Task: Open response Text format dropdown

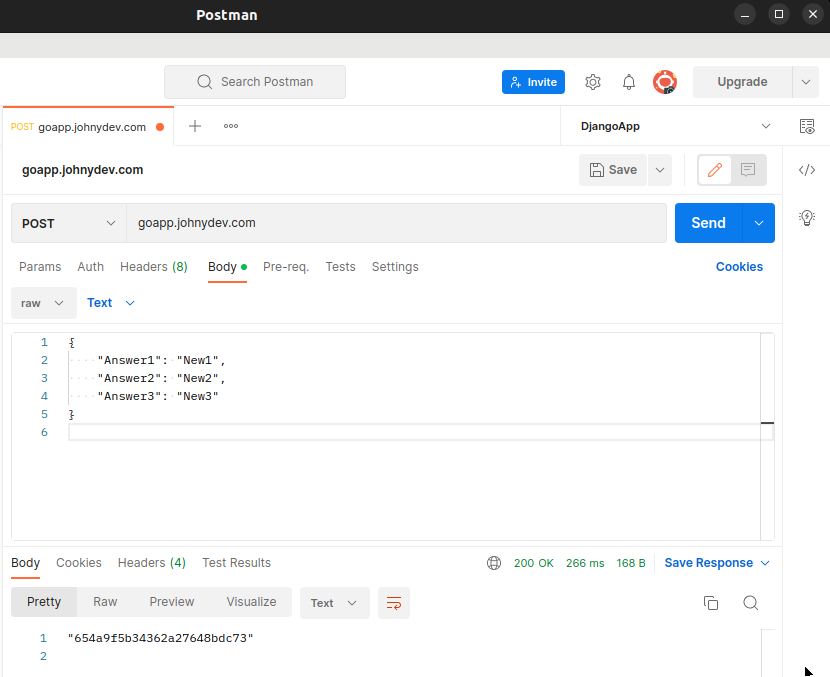Action: click(335, 603)
